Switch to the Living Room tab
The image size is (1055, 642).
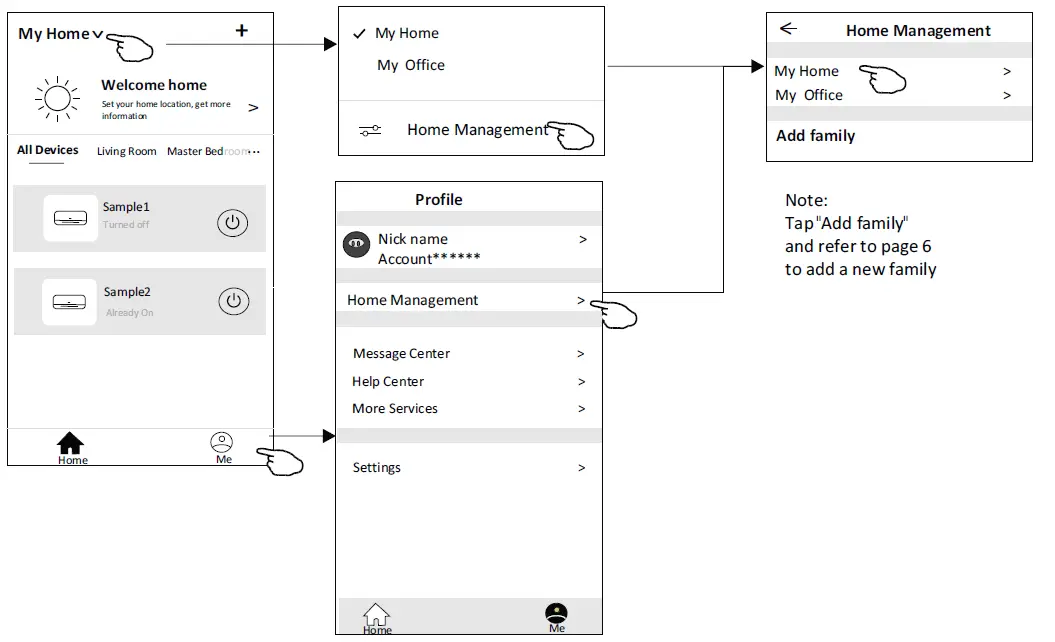(125, 151)
